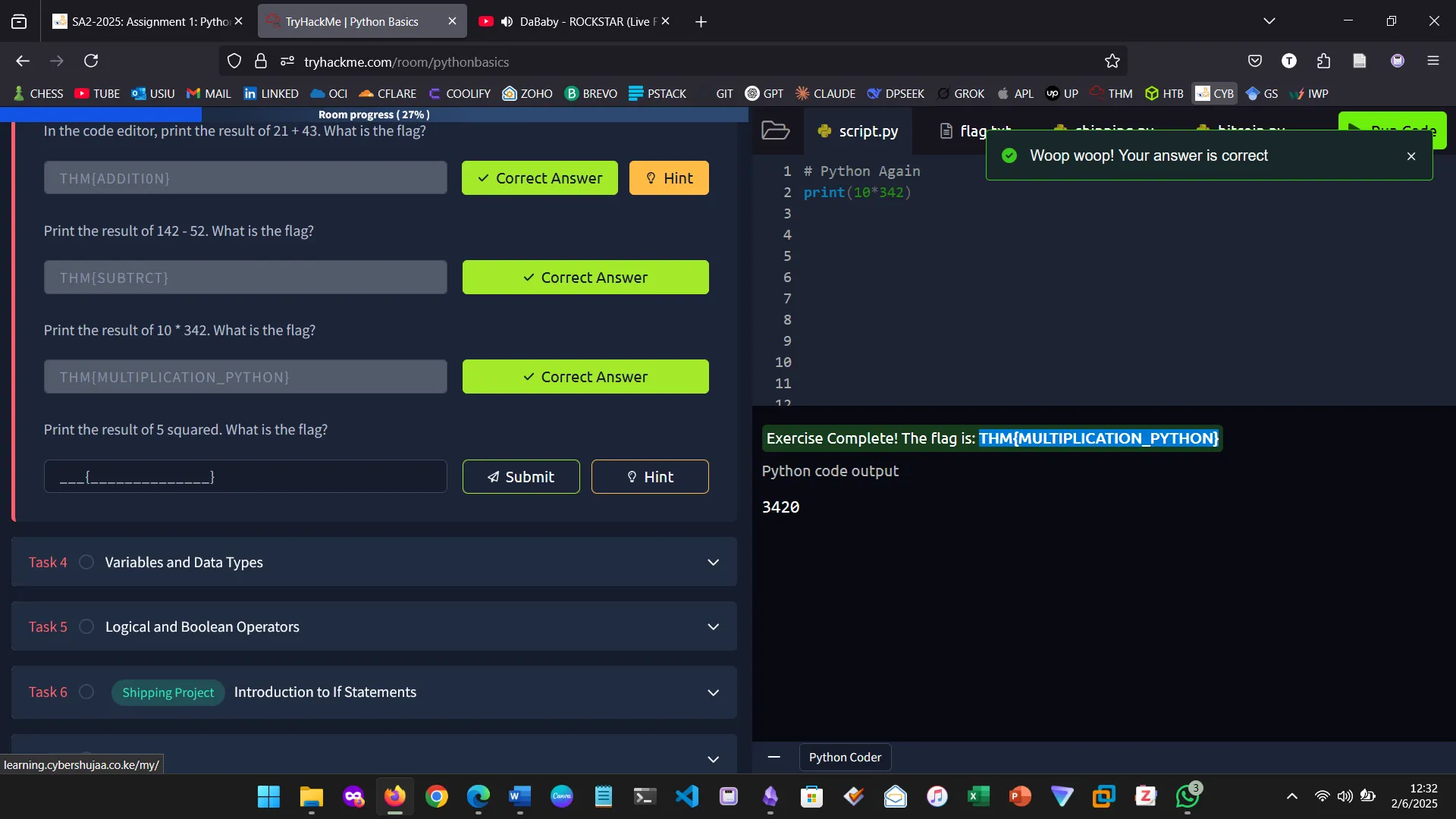Screen dimensions: 1456x819
Task: Dismiss the correct answer notification with the X
Action: coord(1410,156)
